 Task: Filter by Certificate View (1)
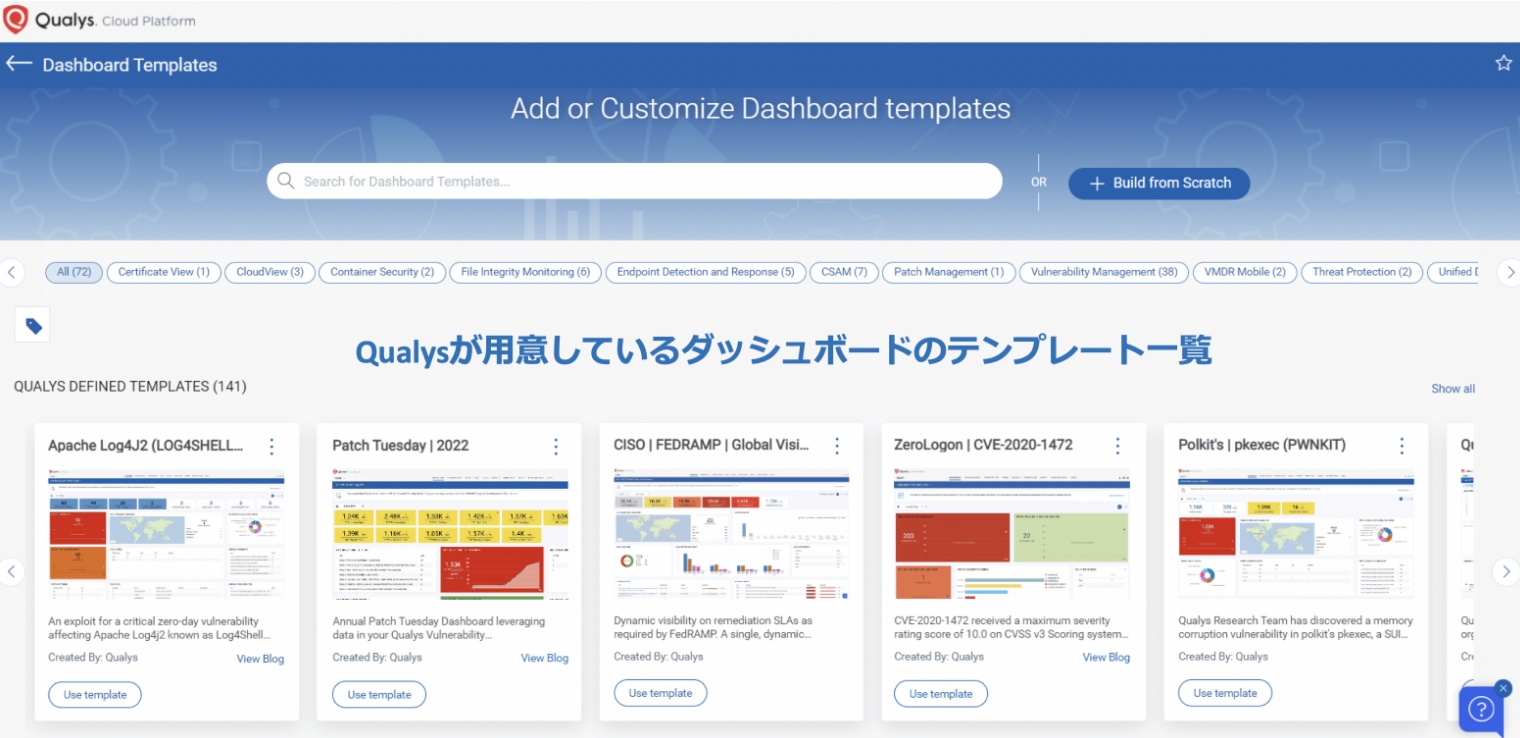pos(164,272)
